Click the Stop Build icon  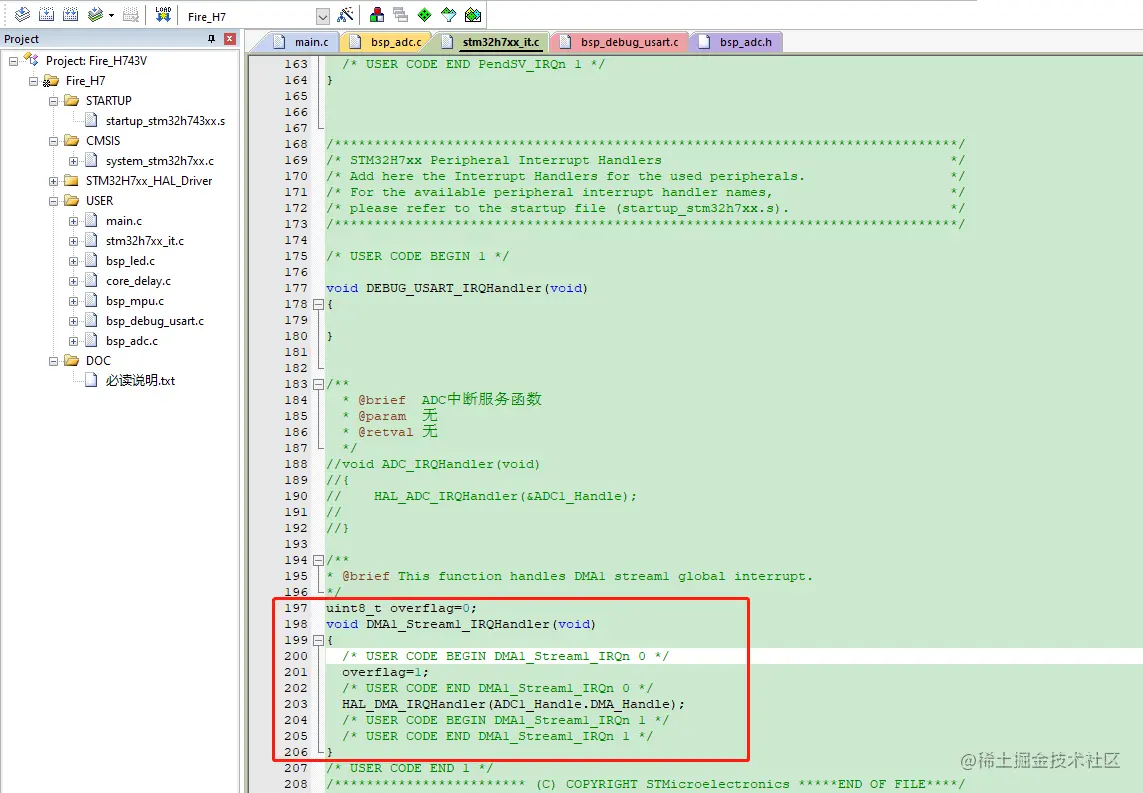tap(131, 15)
